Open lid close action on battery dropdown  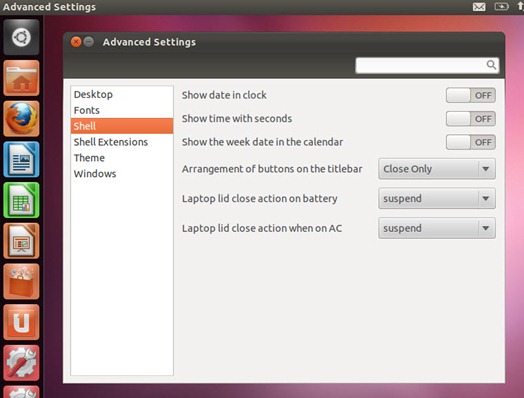(437, 198)
